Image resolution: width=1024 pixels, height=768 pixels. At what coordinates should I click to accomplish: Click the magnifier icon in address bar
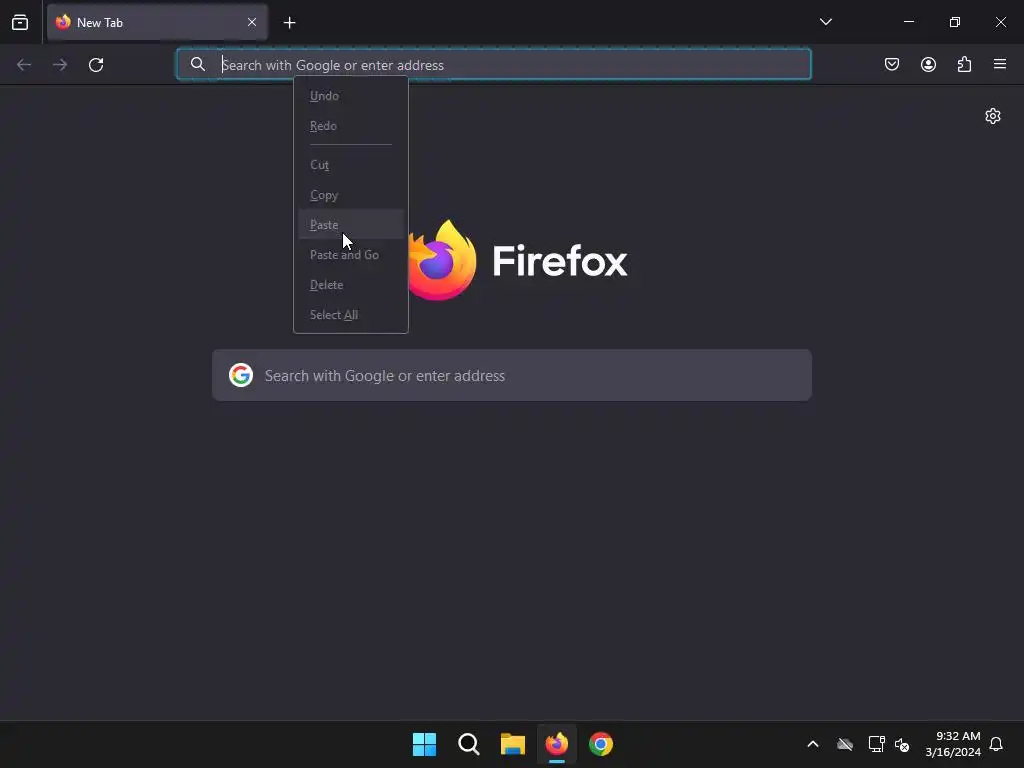coord(198,64)
